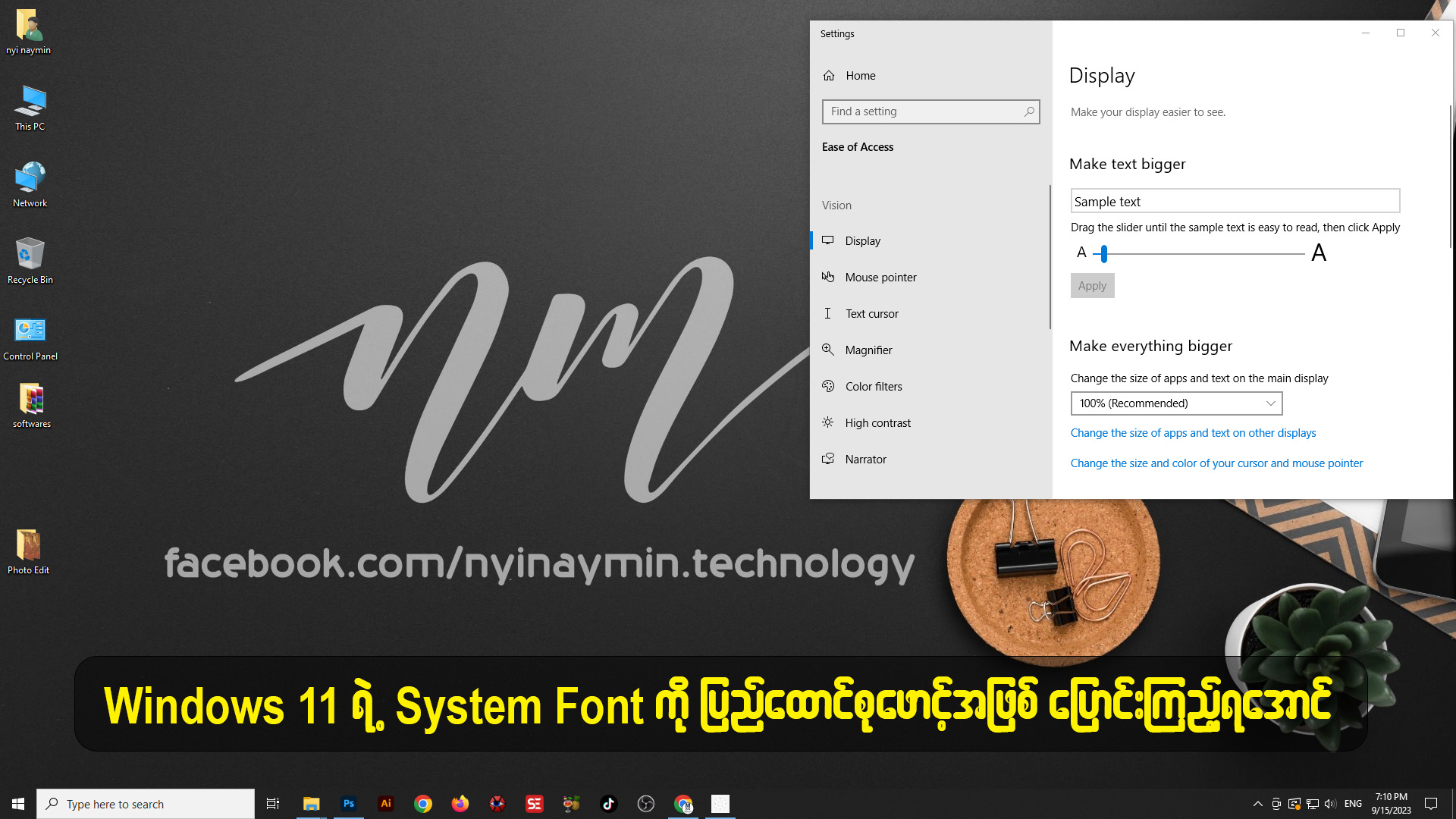1456x819 pixels.
Task: Click the Display page vertical scrollbar
Action: 1450,176
